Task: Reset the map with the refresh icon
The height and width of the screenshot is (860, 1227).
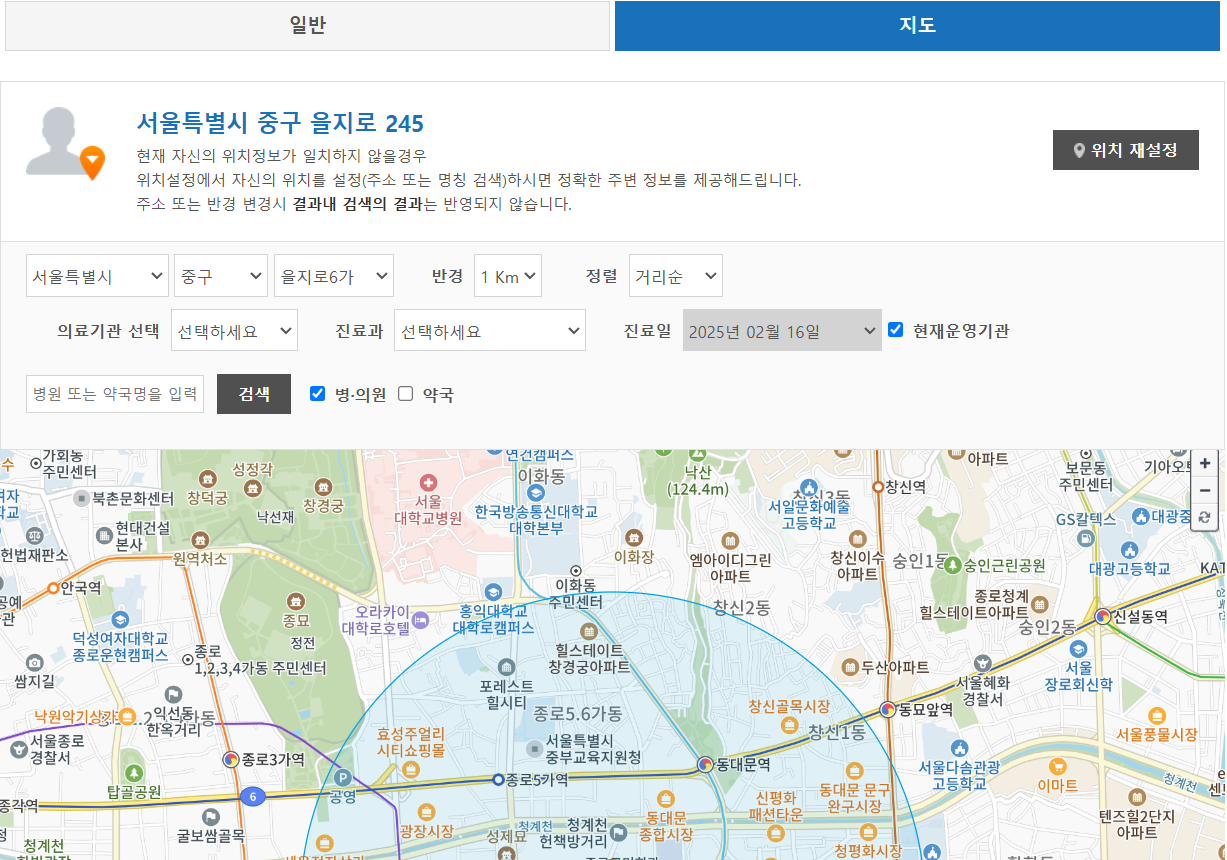Action: pyautogui.click(x=1205, y=518)
